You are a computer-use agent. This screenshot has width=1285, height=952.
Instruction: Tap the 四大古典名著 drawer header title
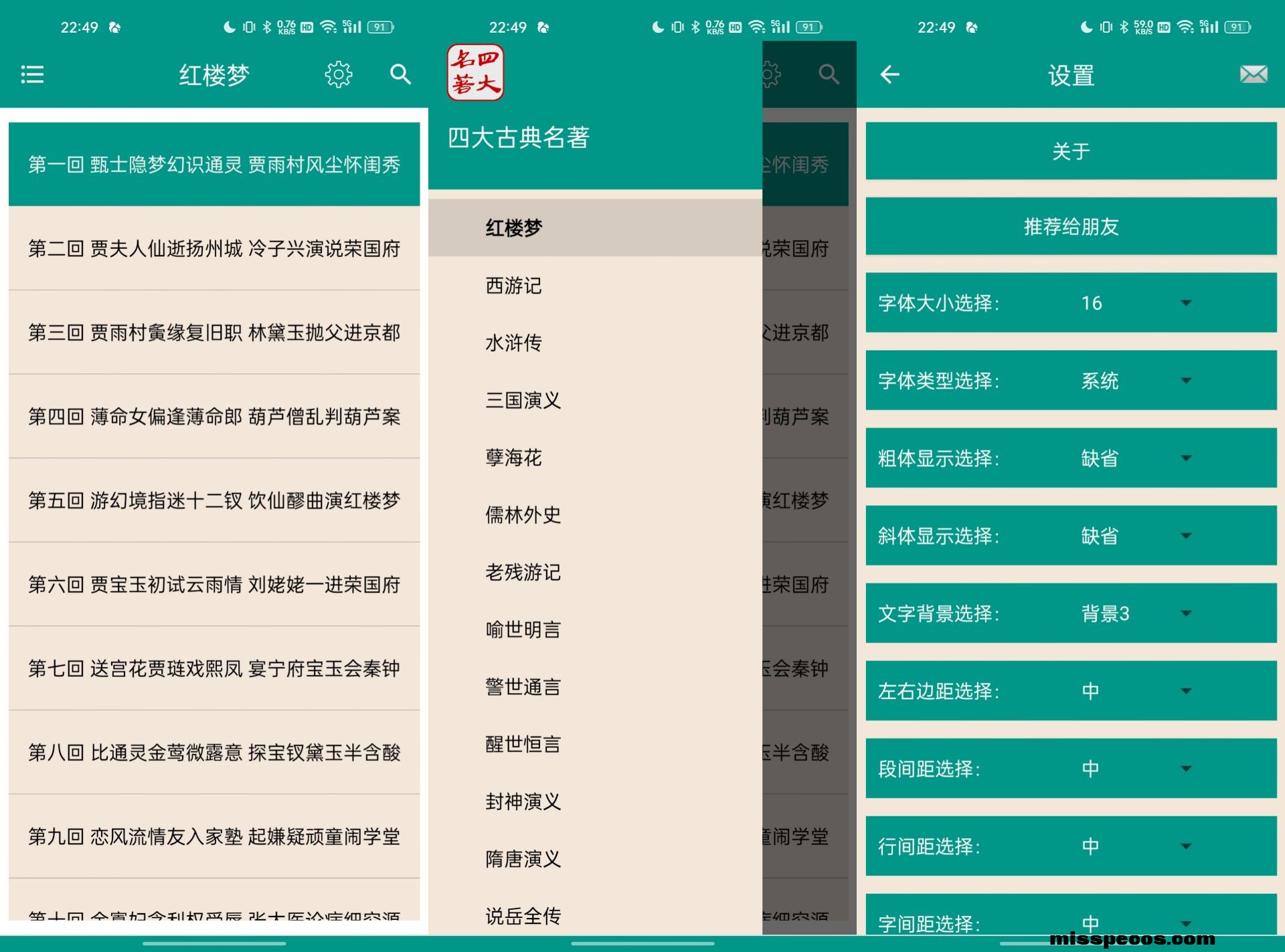click(x=519, y=138)
